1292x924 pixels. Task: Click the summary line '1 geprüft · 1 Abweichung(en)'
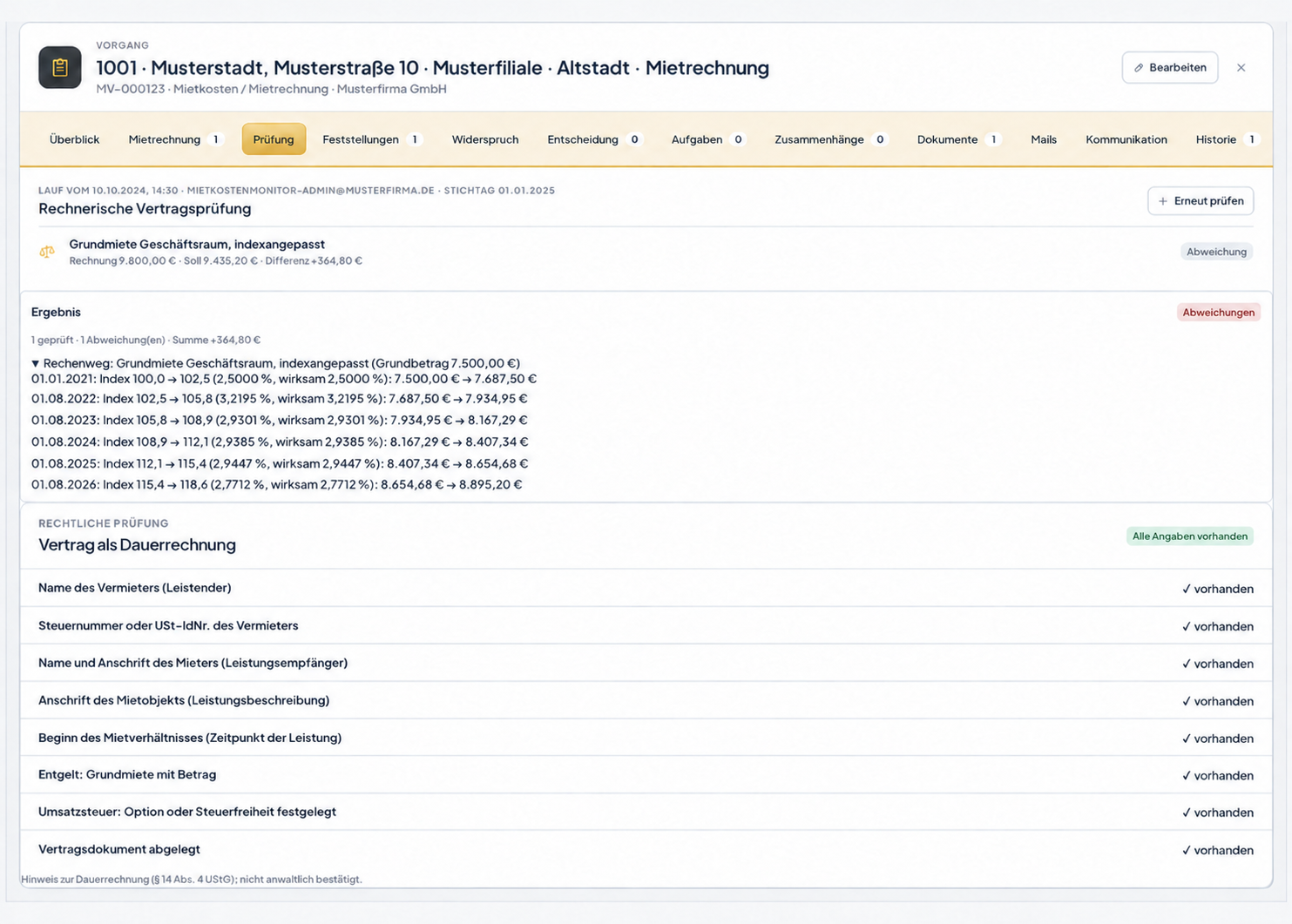[x=145, y=341]
